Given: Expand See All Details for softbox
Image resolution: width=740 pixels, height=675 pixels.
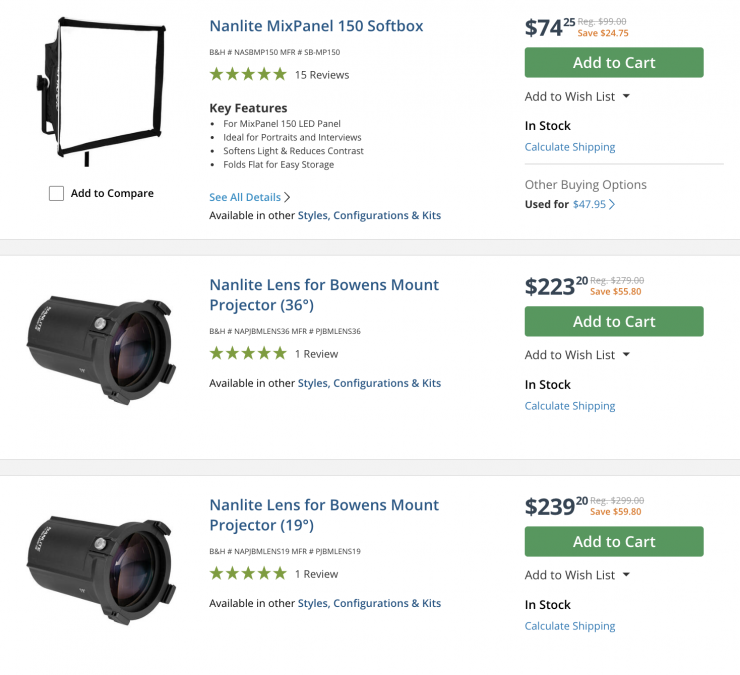Looking at the screenshot, I should pos(249,198).
